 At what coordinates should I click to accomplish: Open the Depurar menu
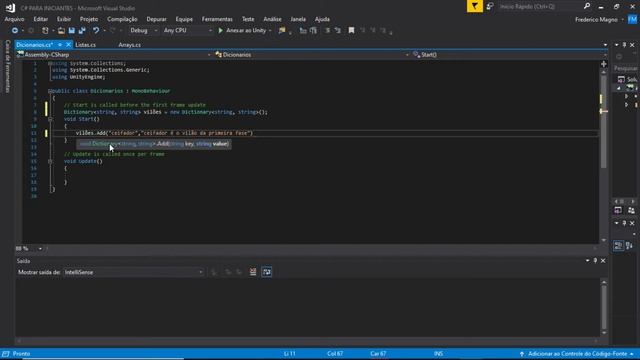[x=156, y=19]
